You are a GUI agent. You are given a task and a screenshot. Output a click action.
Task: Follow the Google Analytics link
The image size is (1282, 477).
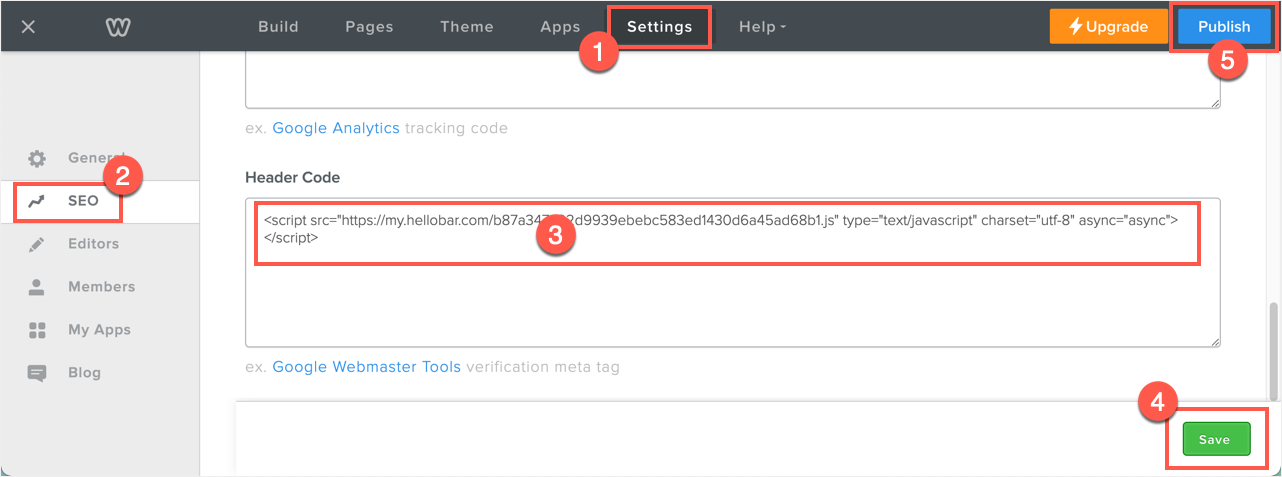tap(336, 128)
